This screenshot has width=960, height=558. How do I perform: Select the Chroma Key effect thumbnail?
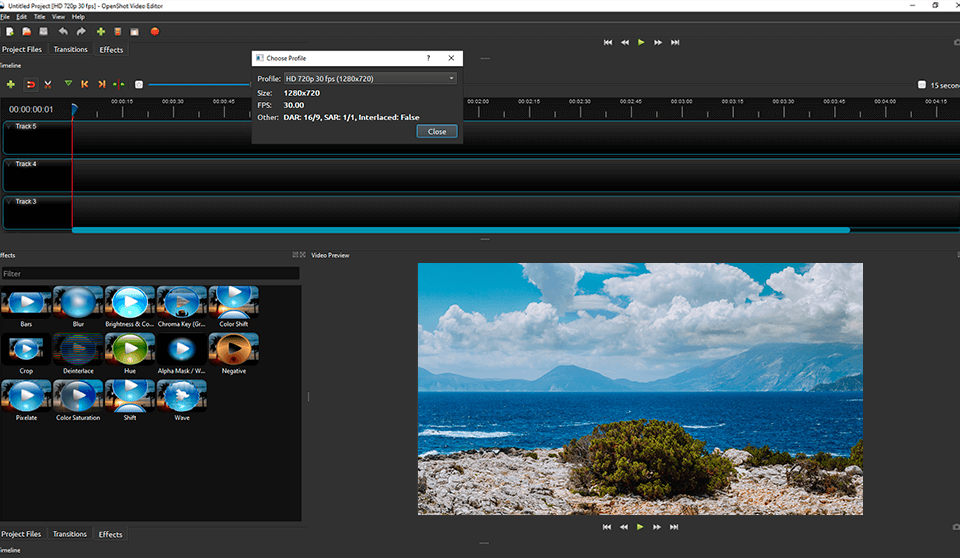pyautogui.click(x=182, y=303)
